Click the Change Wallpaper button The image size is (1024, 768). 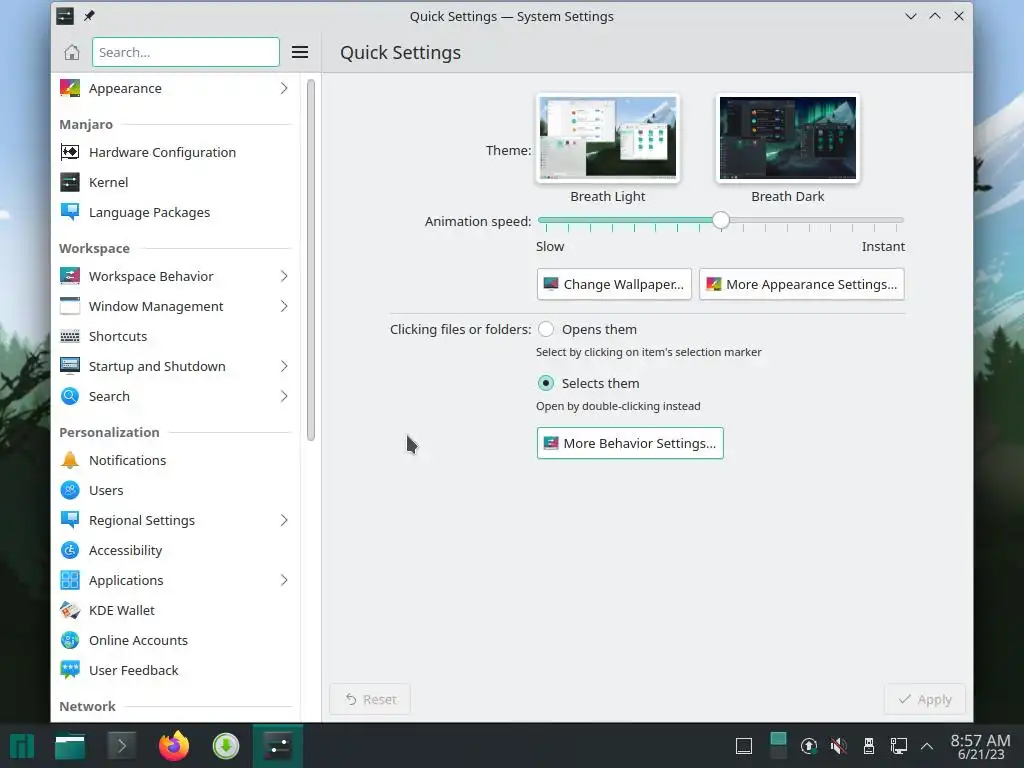(x=614, y=284)
